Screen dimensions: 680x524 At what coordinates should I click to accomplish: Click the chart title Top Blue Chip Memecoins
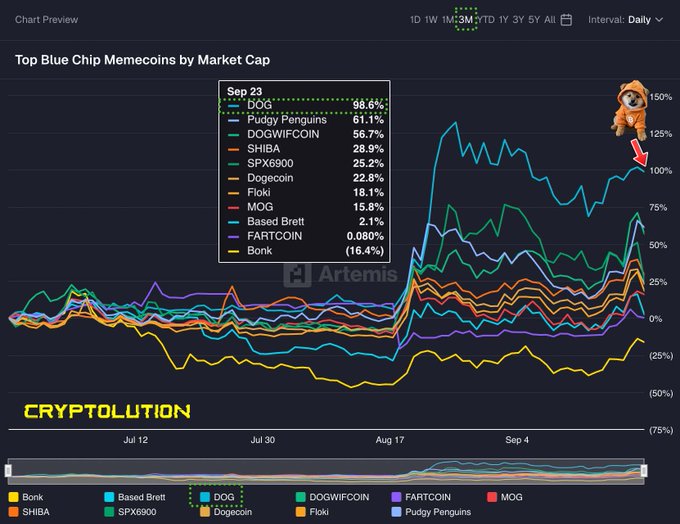(142, 60)
